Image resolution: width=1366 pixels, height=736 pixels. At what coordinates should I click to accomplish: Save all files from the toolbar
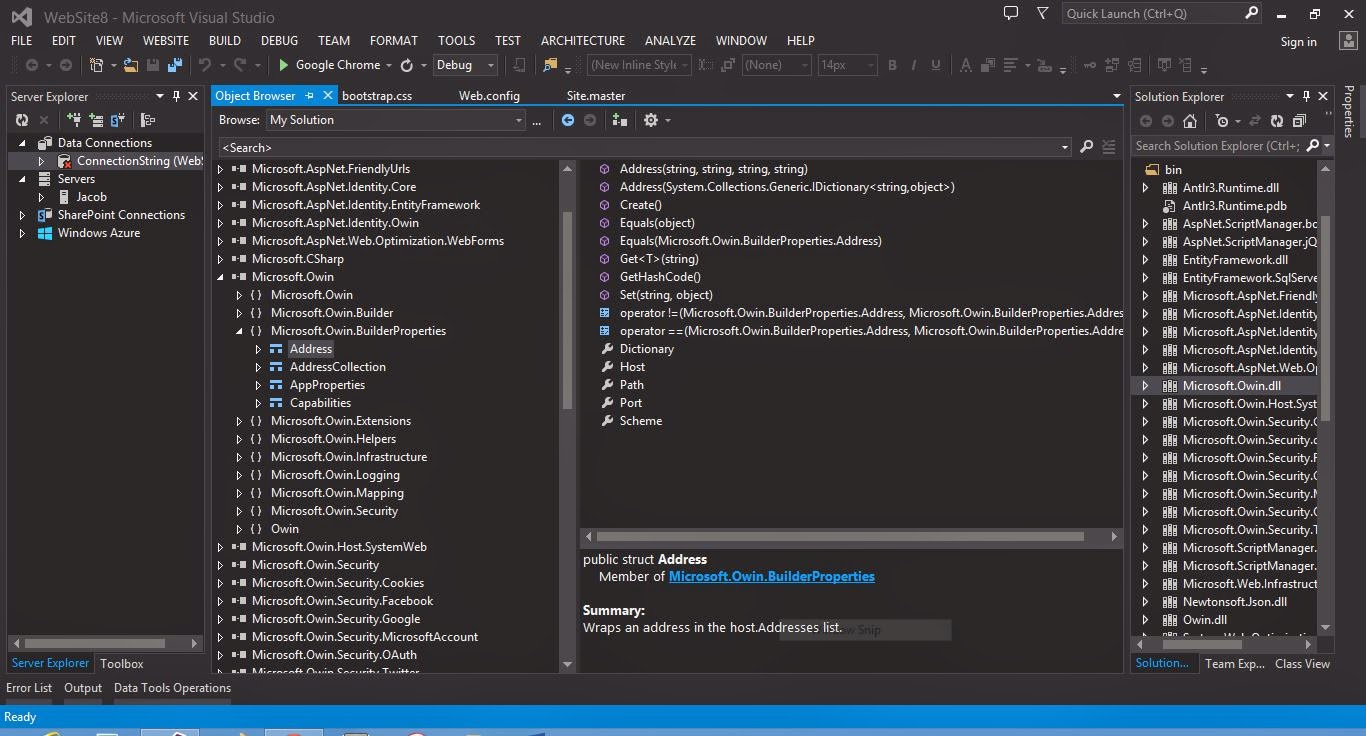(x=172, y=64)
